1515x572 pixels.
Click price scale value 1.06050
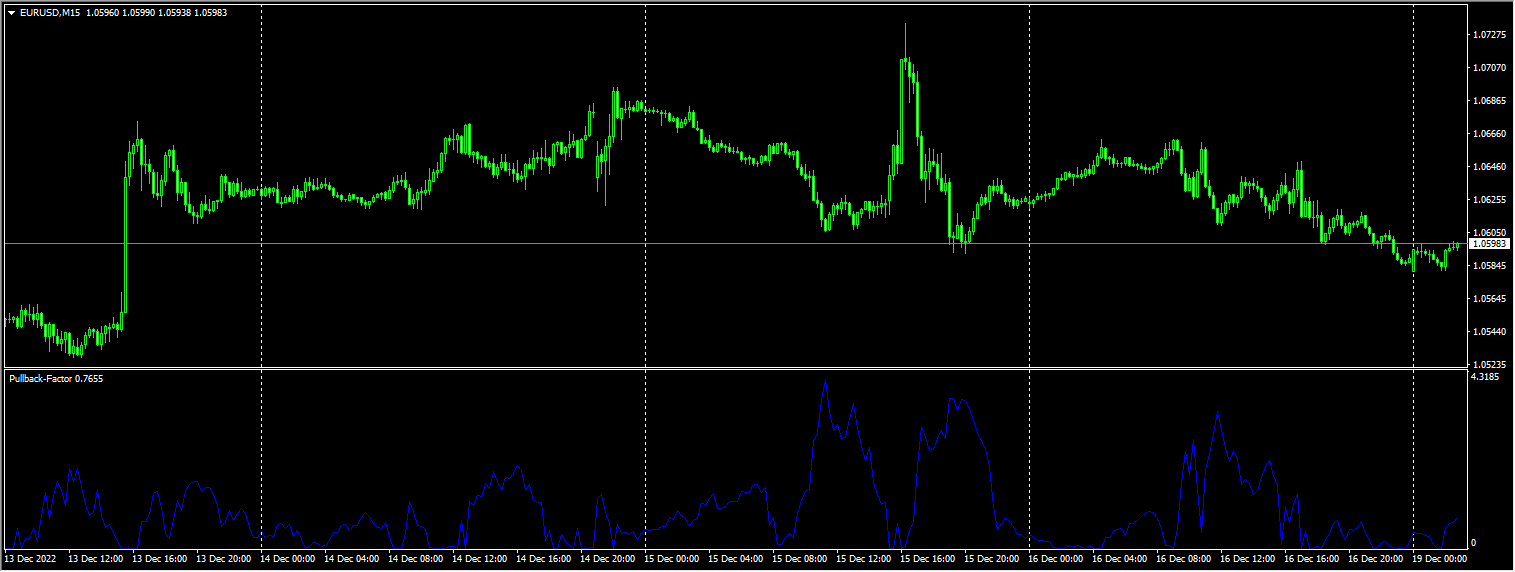[1489, 233]
